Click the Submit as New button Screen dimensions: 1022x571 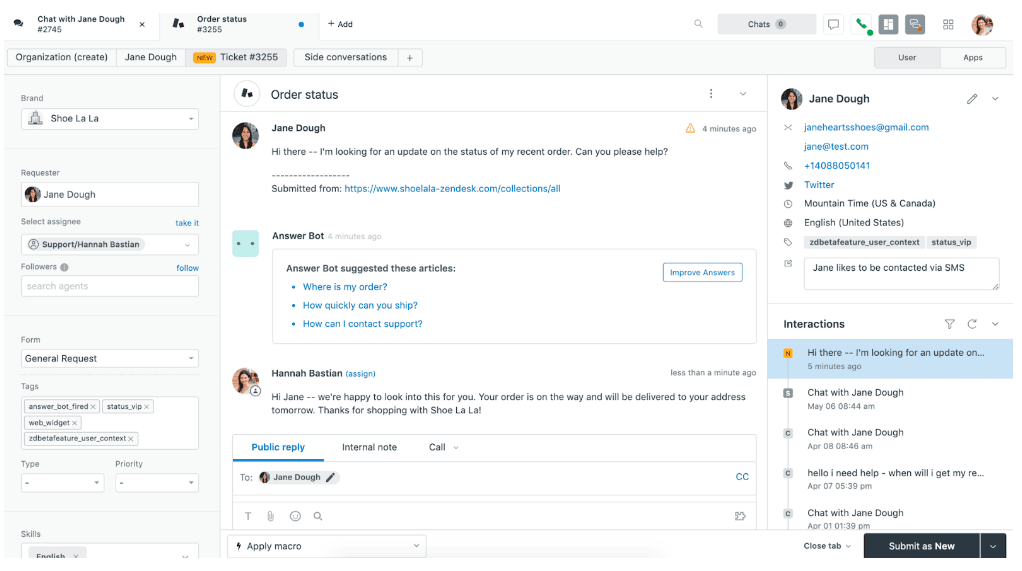pyautogui.click(x=921, y=546)
